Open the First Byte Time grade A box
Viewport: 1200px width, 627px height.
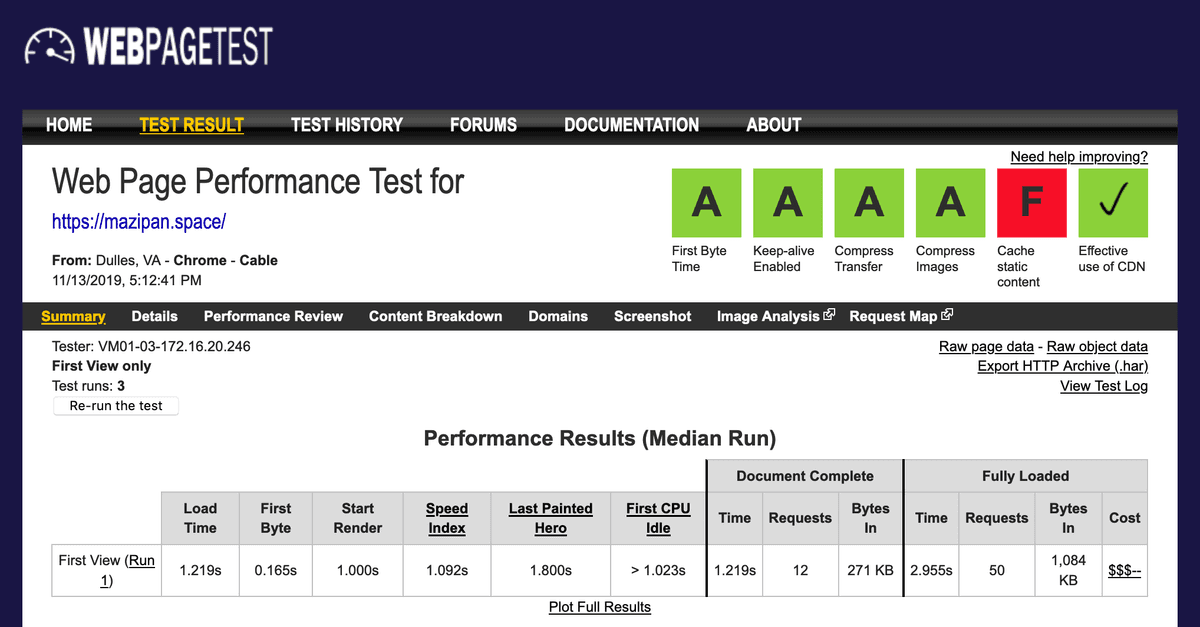707,203
